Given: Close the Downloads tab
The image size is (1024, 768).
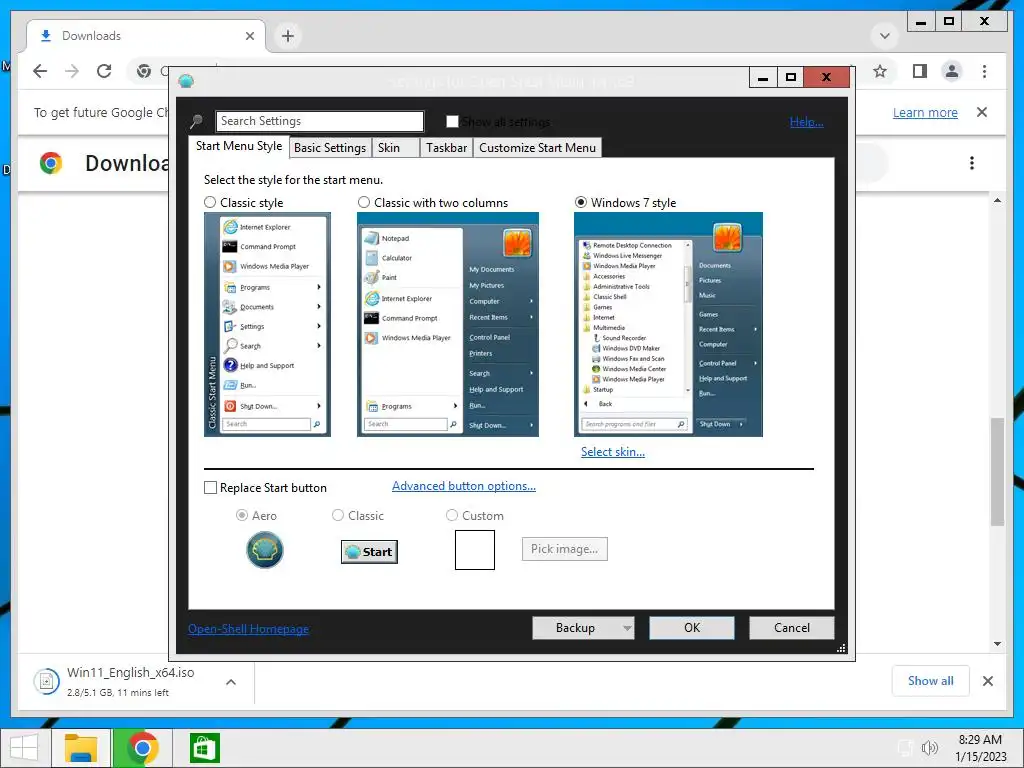Looking at the screenshot, I should (x=249, y=36).
